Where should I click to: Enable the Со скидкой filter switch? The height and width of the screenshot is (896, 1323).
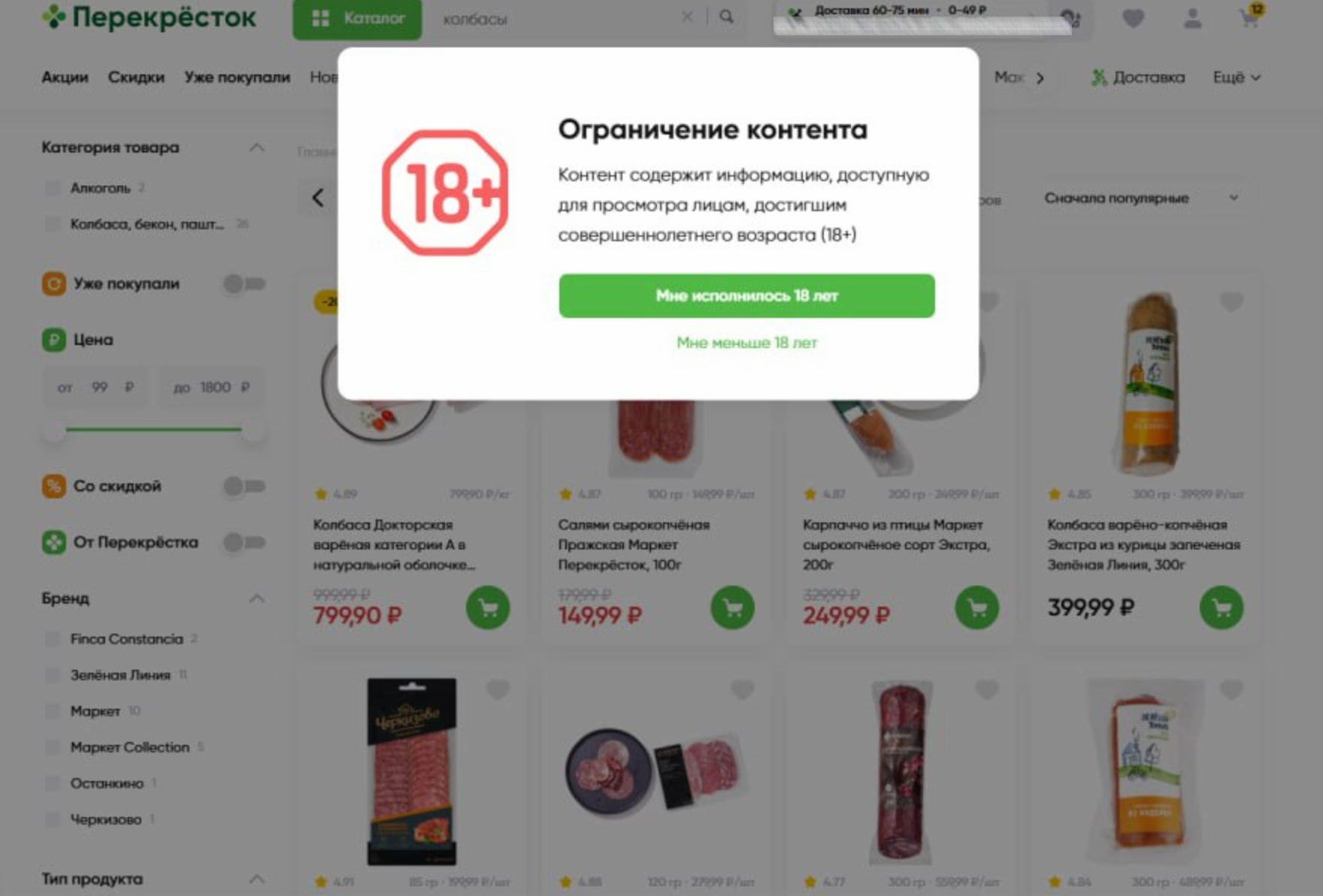pyautogui.click(x=244, y=486)
